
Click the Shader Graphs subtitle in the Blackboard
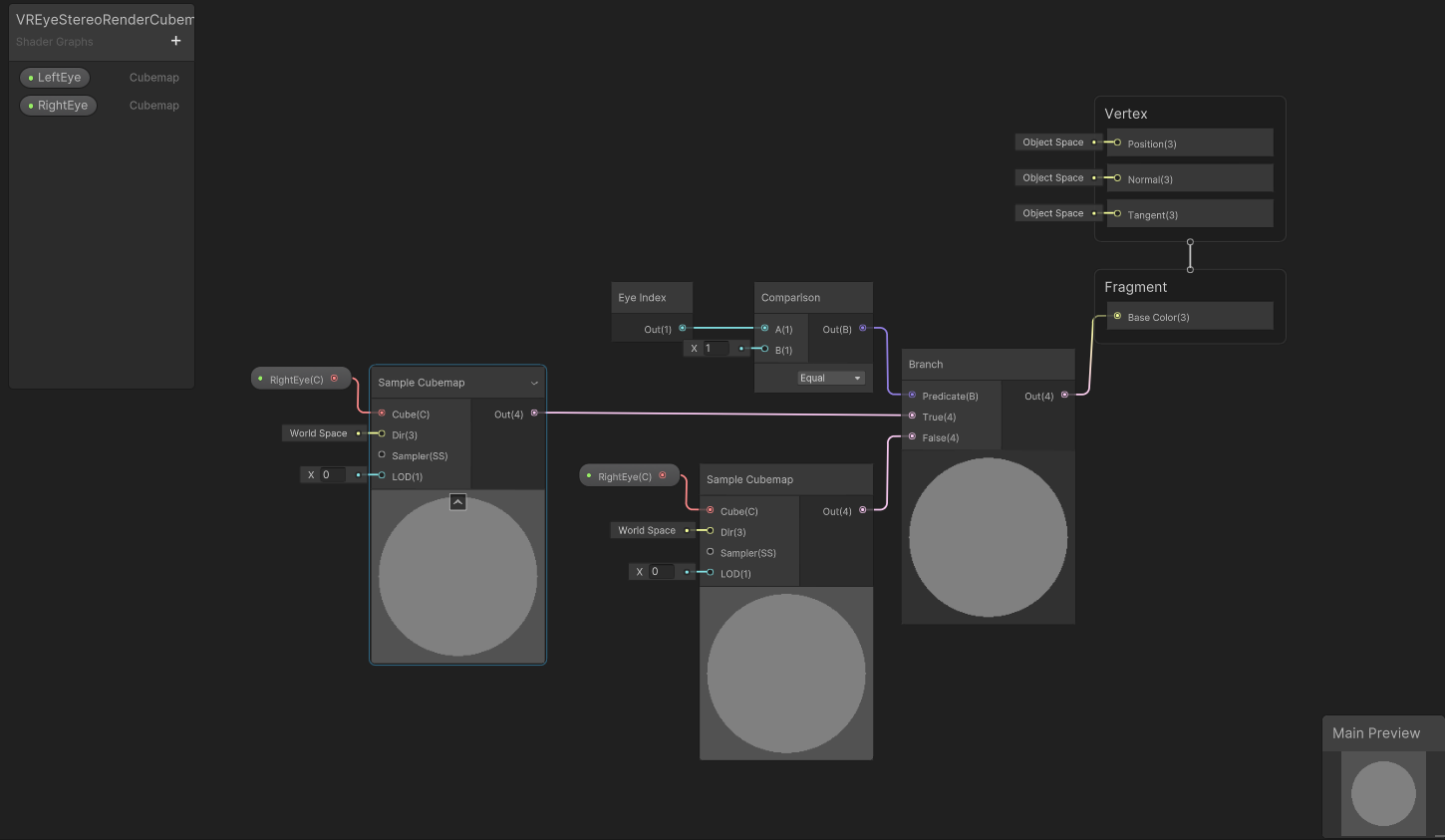(x=55, y=42)
